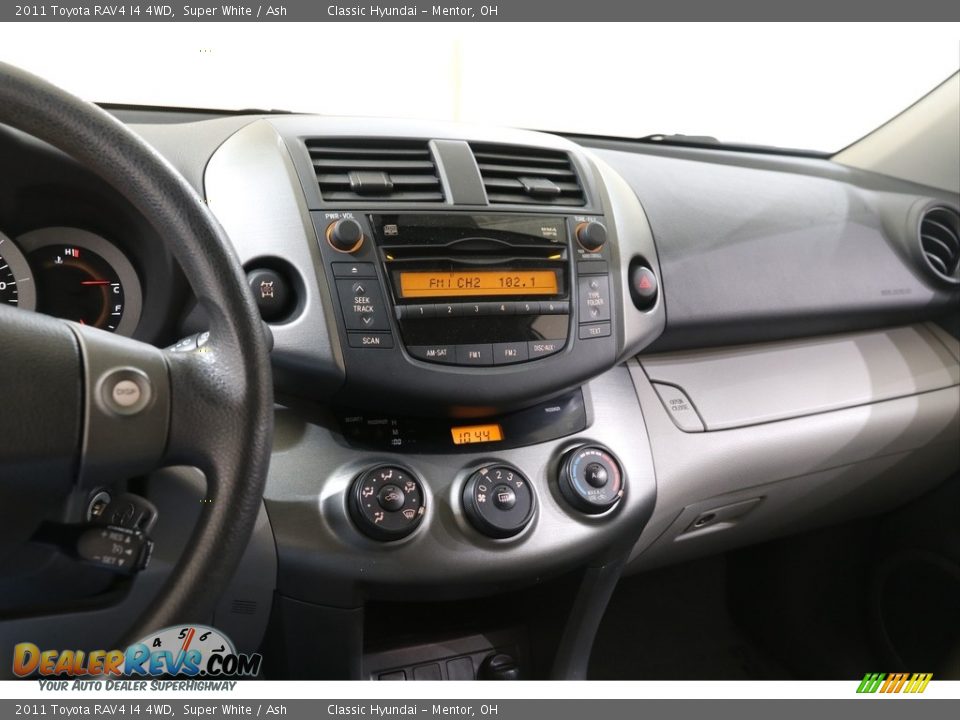The image size is (960, 720).
Task: Switch to FM1 band
Action: (475, 354)
